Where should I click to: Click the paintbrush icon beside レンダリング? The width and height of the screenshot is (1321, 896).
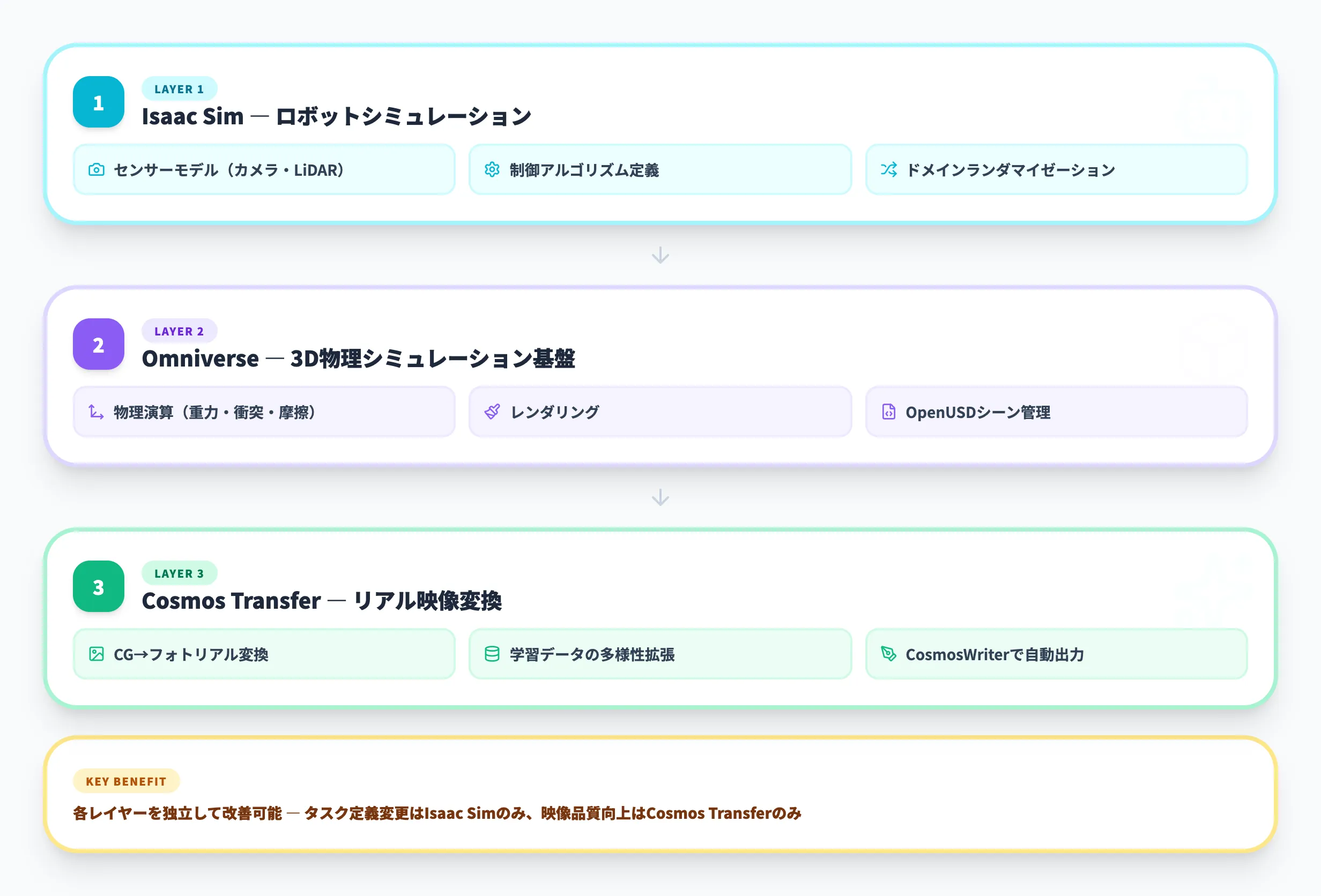[492, 412]
